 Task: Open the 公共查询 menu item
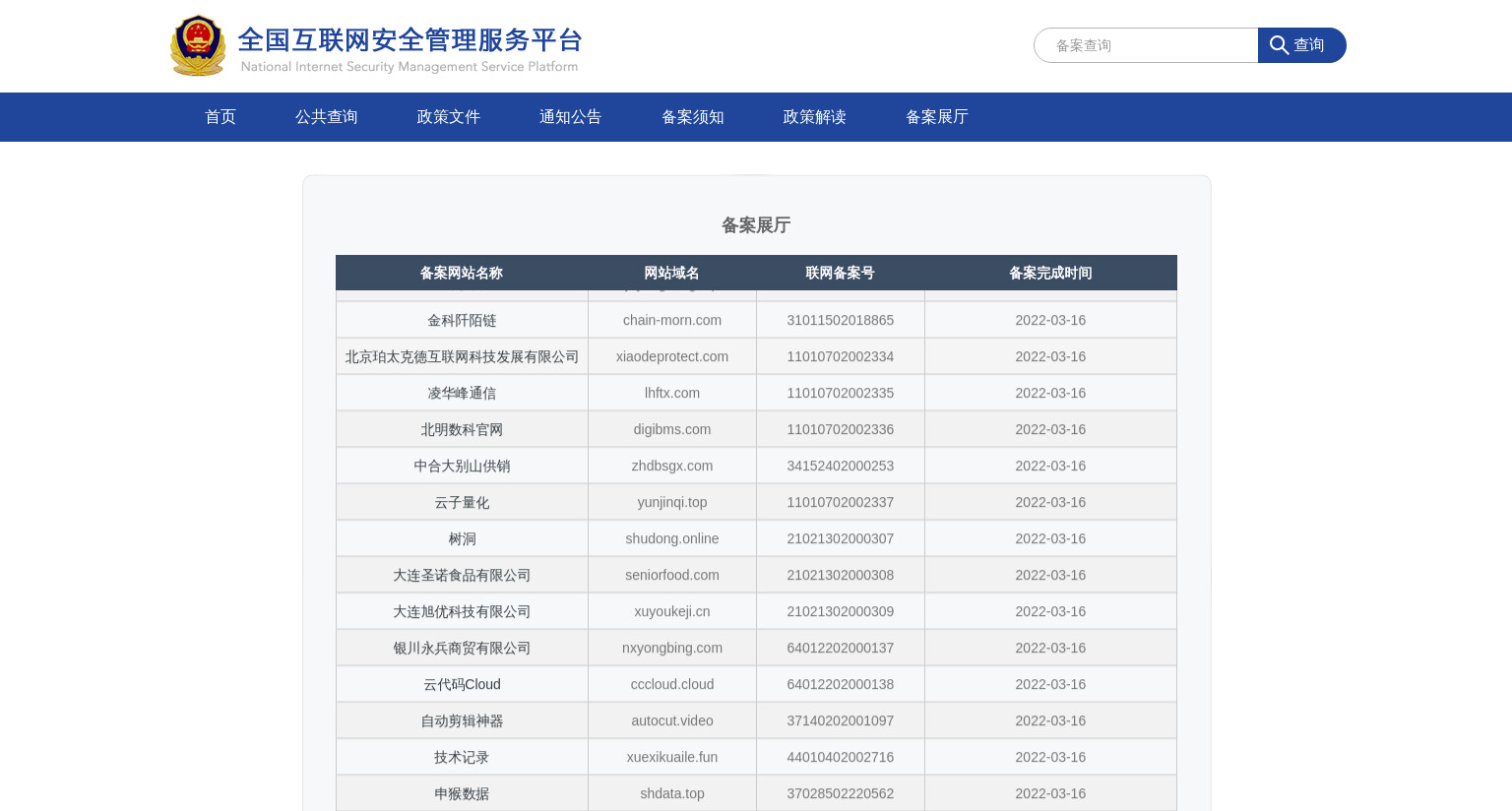pyautogui.click(x=327, y=117)
